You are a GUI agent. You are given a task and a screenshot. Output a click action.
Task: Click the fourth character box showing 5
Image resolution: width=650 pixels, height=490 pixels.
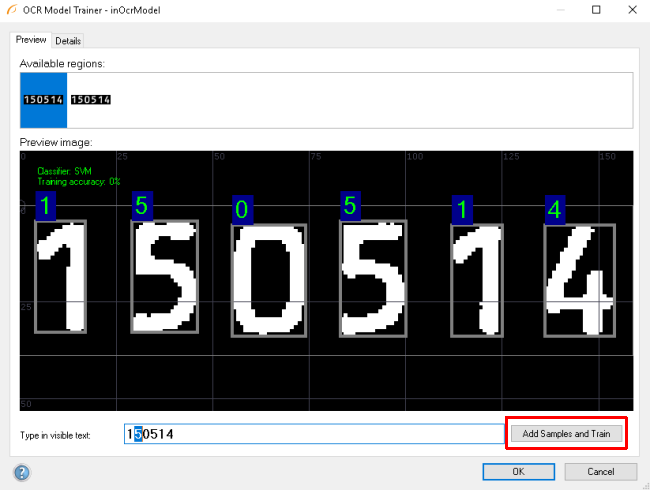[x=372, y=279]
